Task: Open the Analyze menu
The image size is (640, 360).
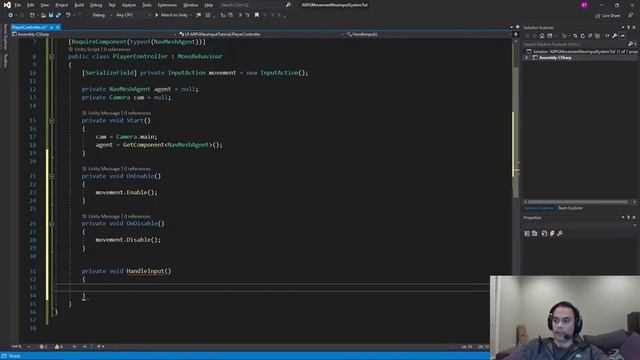Action: point(129,5)
